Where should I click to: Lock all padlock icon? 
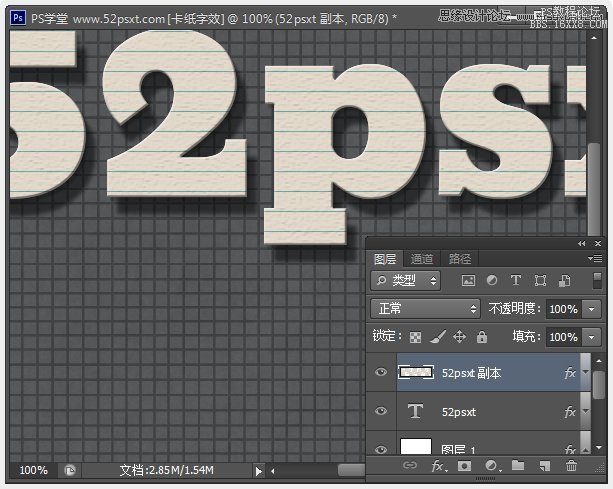tap(482, 337)
